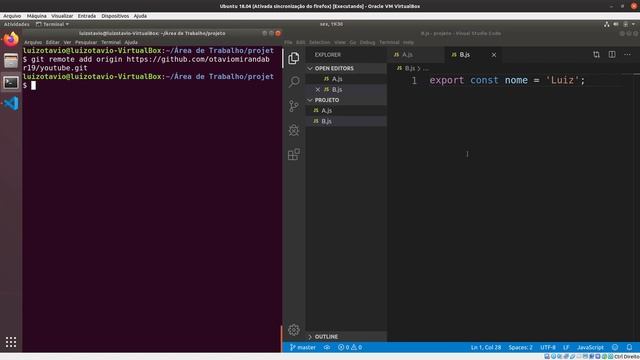Click the feedback smiley in status bar
The width and height of the screenshot is (640, 360).
pos(615,347)
